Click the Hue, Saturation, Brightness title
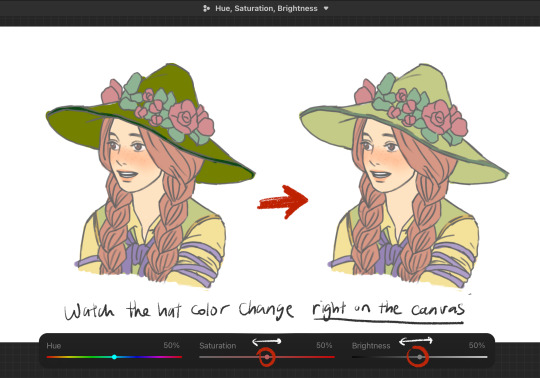 pyautogui.click(x=266, y=8)
